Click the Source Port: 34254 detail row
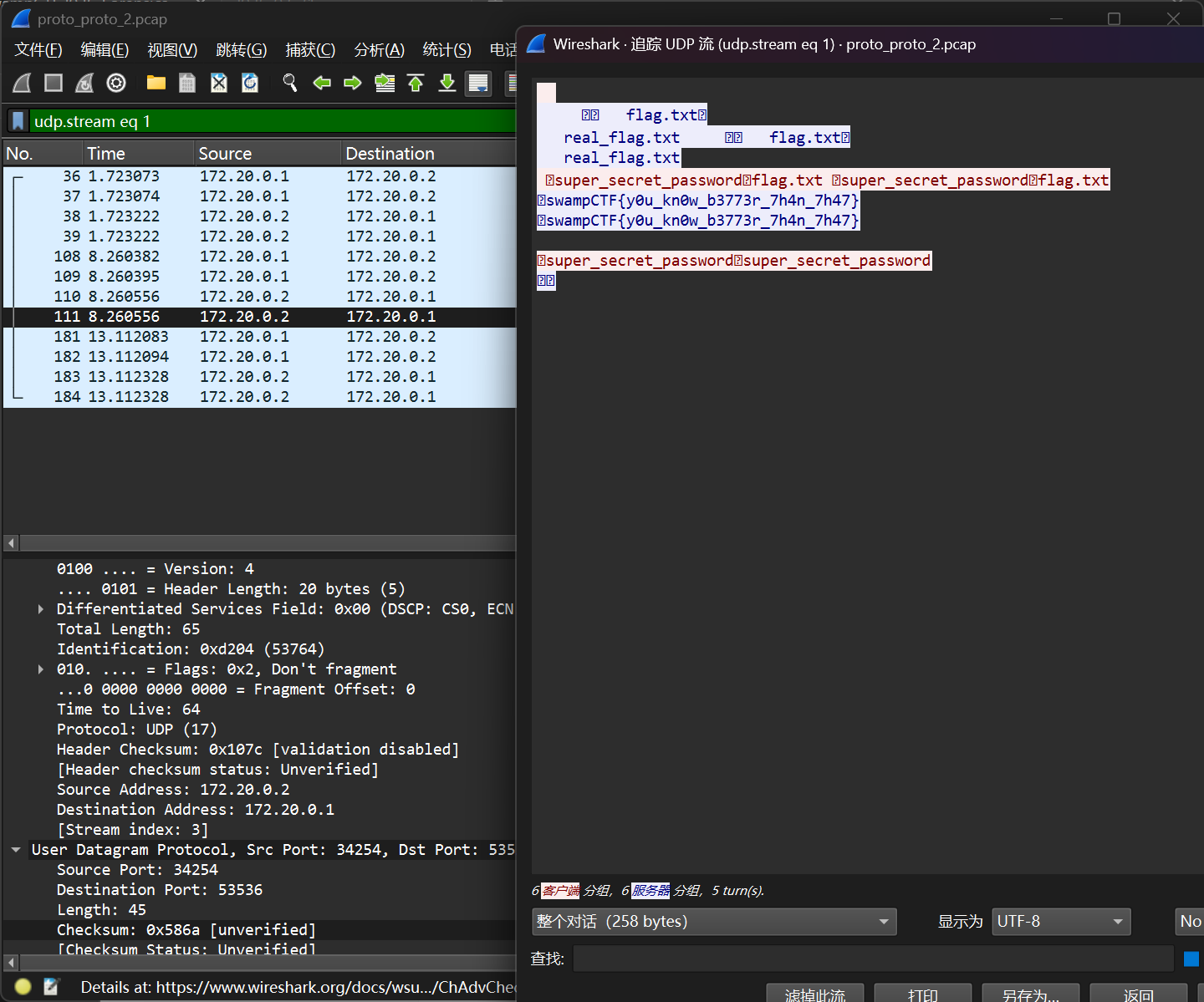 pos(137,870)
